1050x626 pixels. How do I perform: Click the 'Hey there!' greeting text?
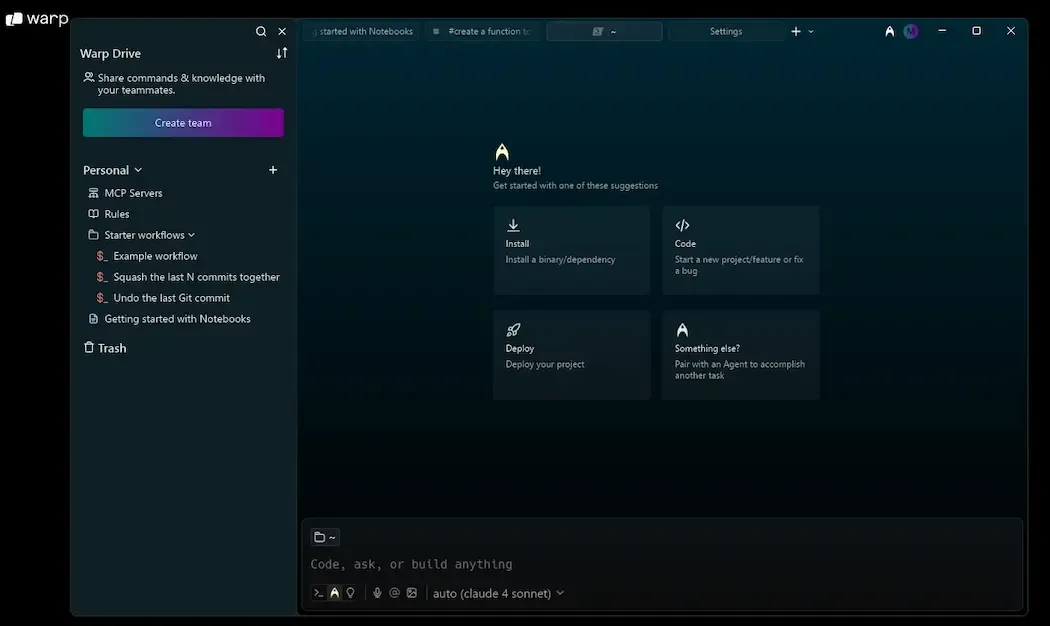point(517,171)
